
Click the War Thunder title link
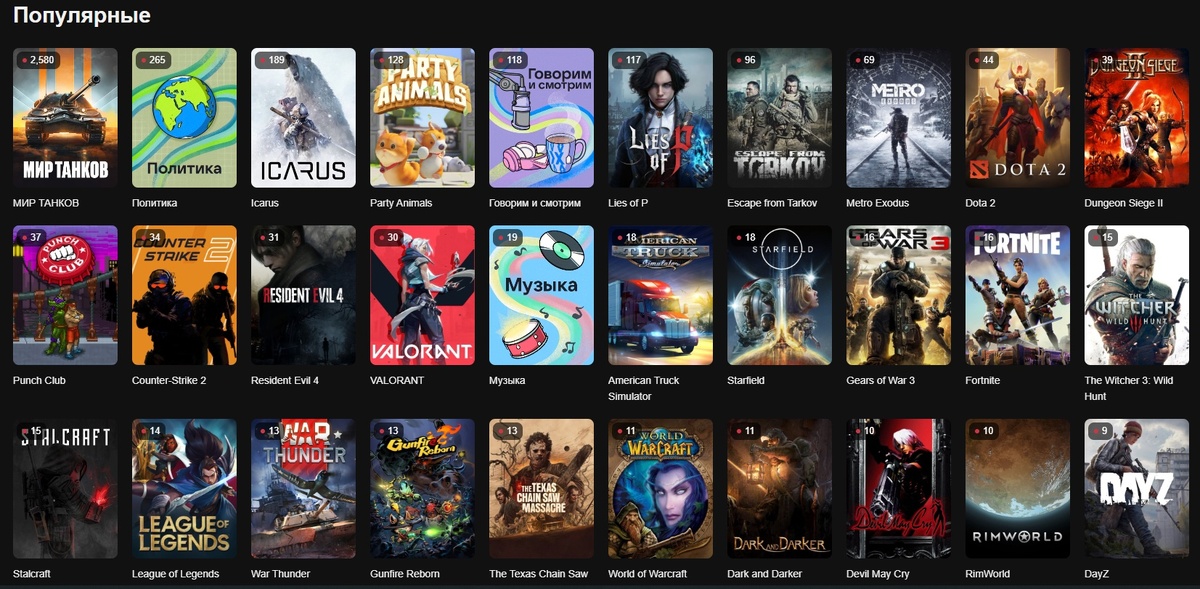(281, 574)
